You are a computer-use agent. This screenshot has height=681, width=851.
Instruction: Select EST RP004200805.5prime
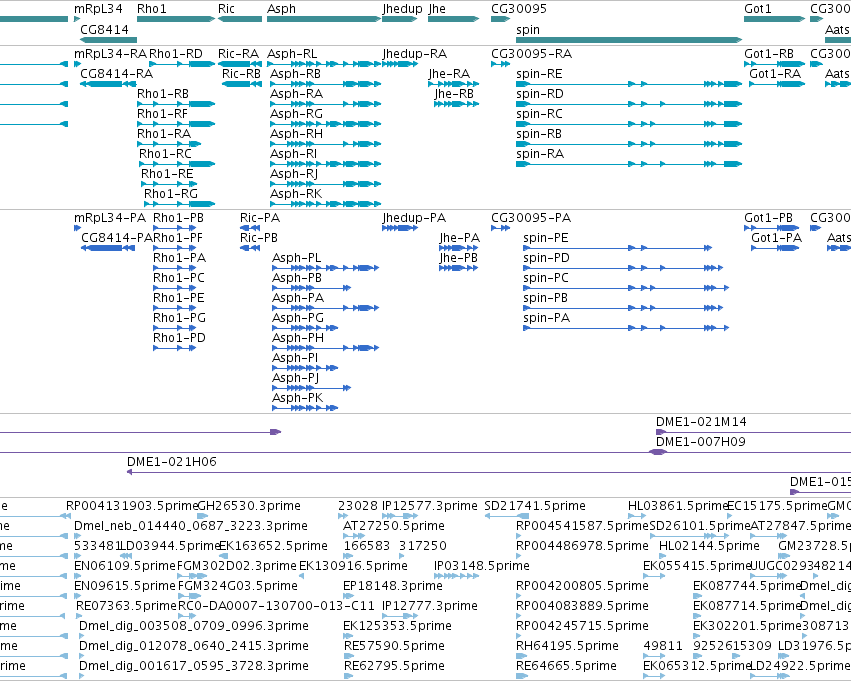click(582, 586)
